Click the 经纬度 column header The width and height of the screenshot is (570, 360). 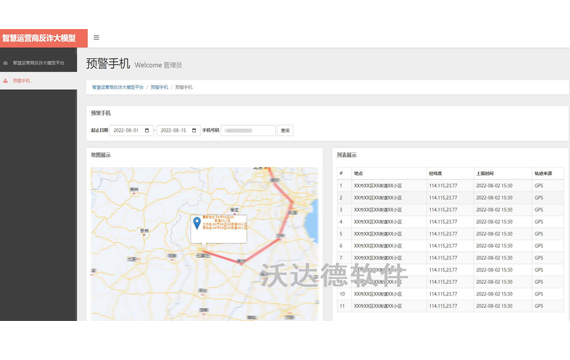pos(450,173)
